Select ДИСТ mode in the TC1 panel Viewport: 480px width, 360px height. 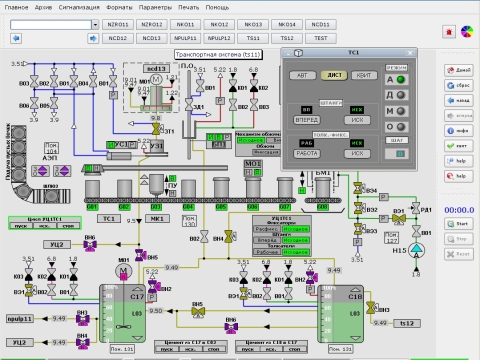[334, 75]
